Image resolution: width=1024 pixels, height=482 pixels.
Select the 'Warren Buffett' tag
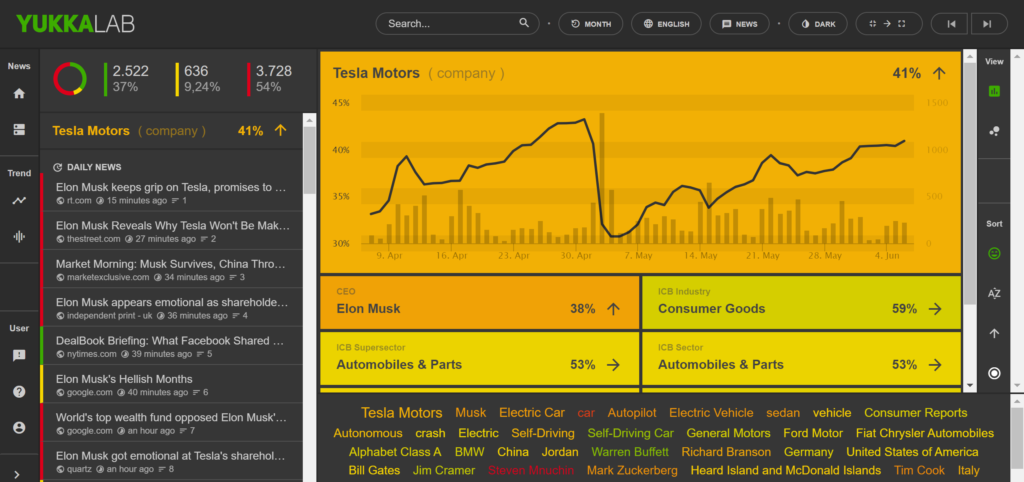pyautogui.click(x=630, y=452)
